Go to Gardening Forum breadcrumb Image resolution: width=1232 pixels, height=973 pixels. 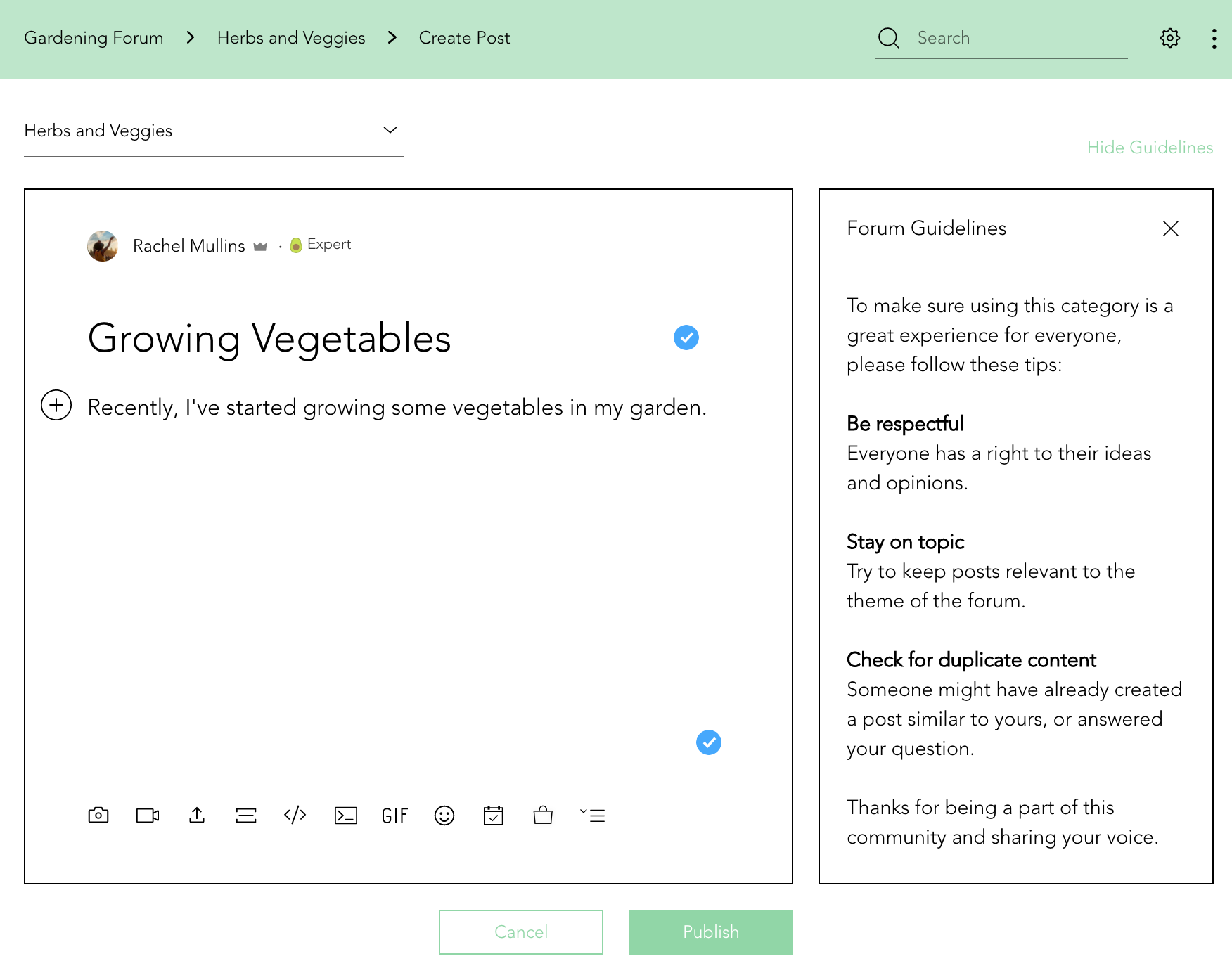pos(94,38)
